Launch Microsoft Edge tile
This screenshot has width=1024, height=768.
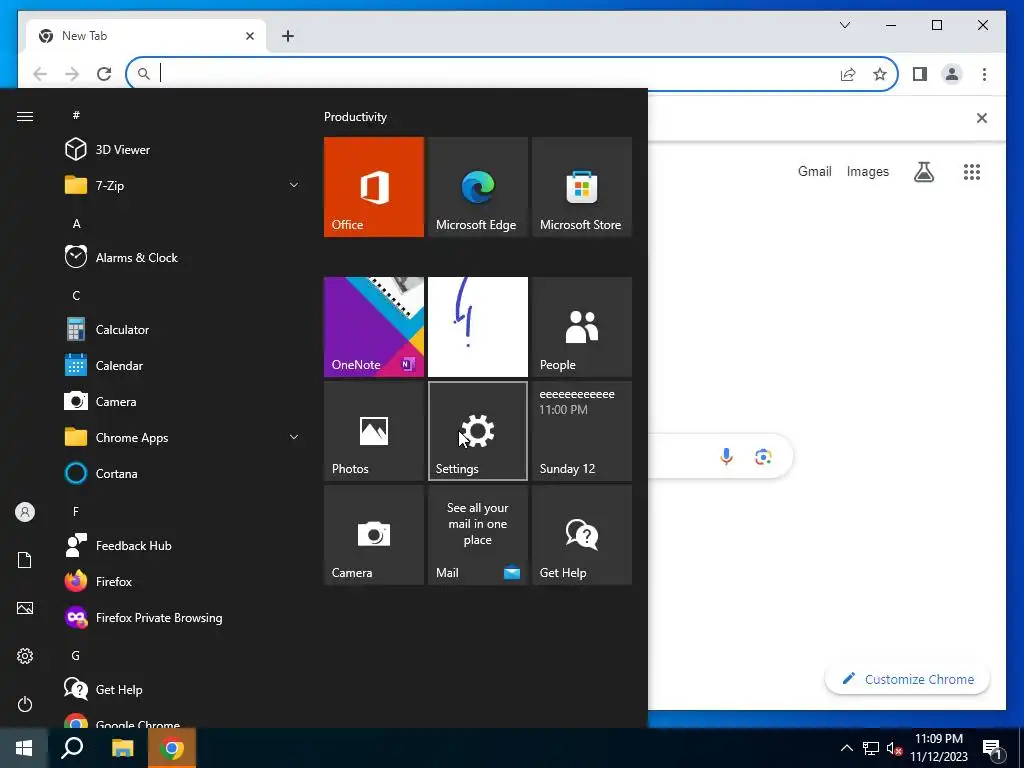[477, 187]
